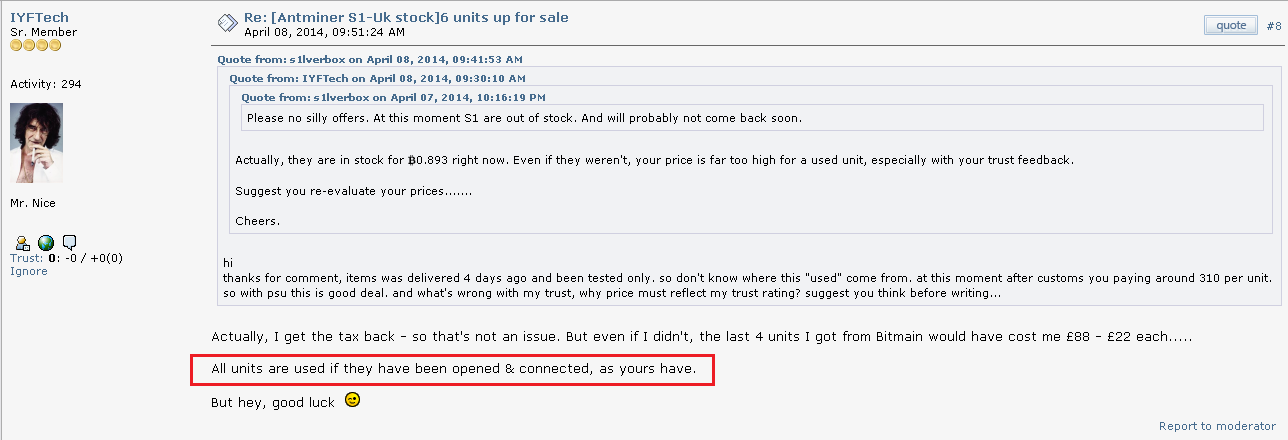Open IYFTech's profile via the person icon
Image resolution: width=1288 pixels, height=440 pixels.
pyautogui.click(x=24, y=242)
